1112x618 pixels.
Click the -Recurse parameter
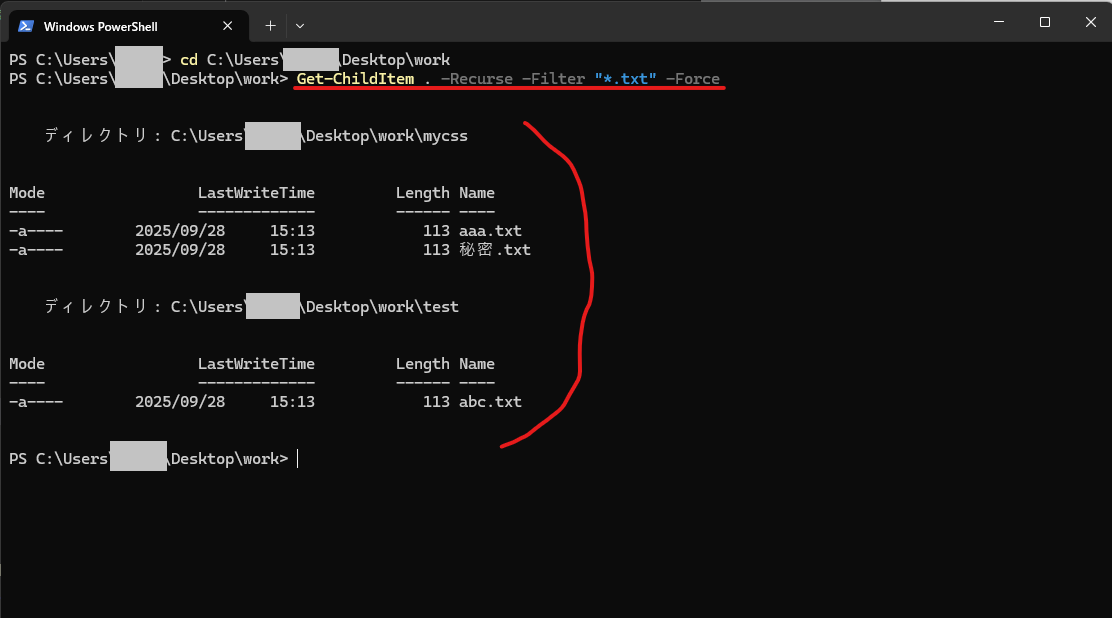[477, 79]
